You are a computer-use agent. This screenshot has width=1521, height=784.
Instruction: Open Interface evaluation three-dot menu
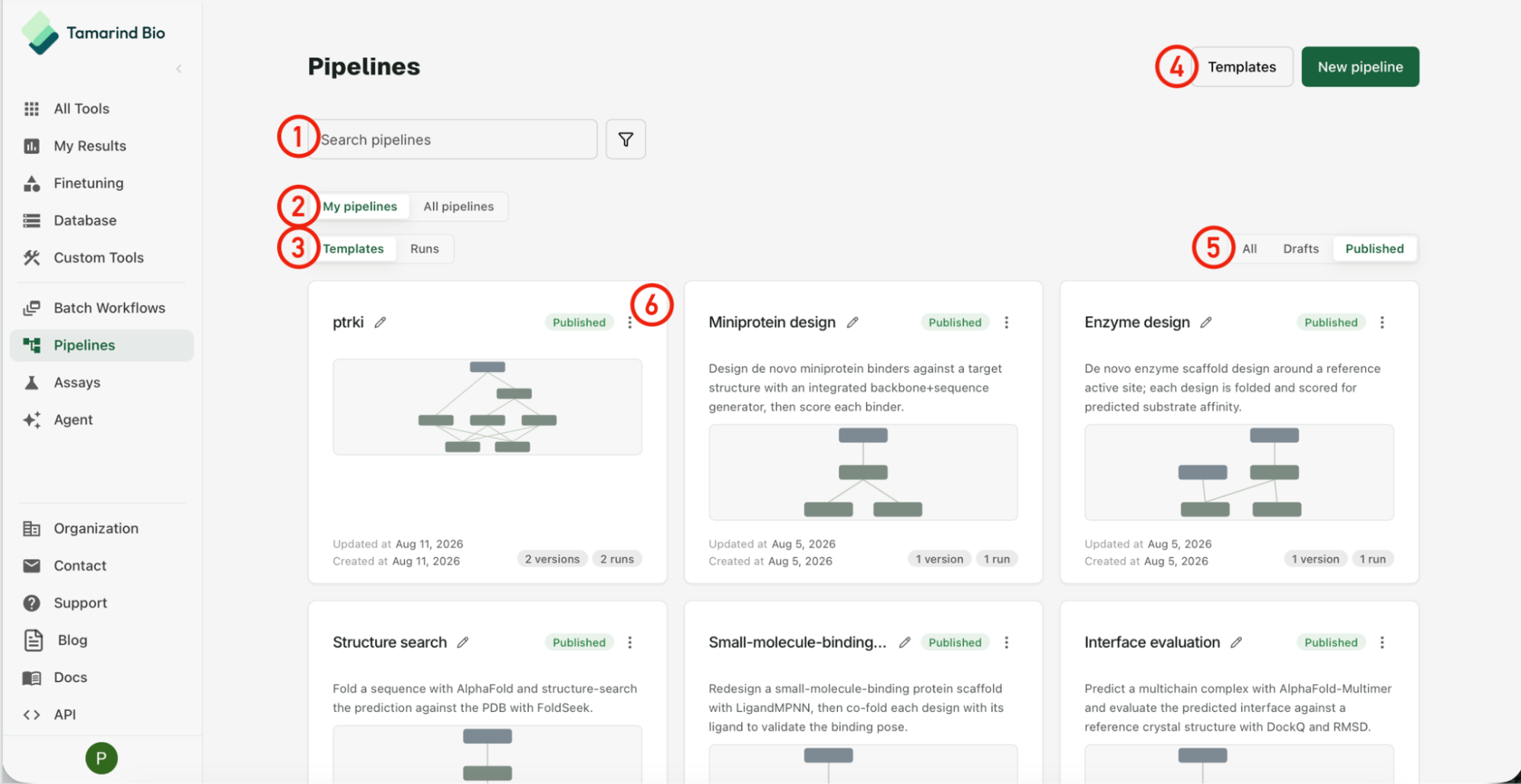click(x=1383, y=643)
